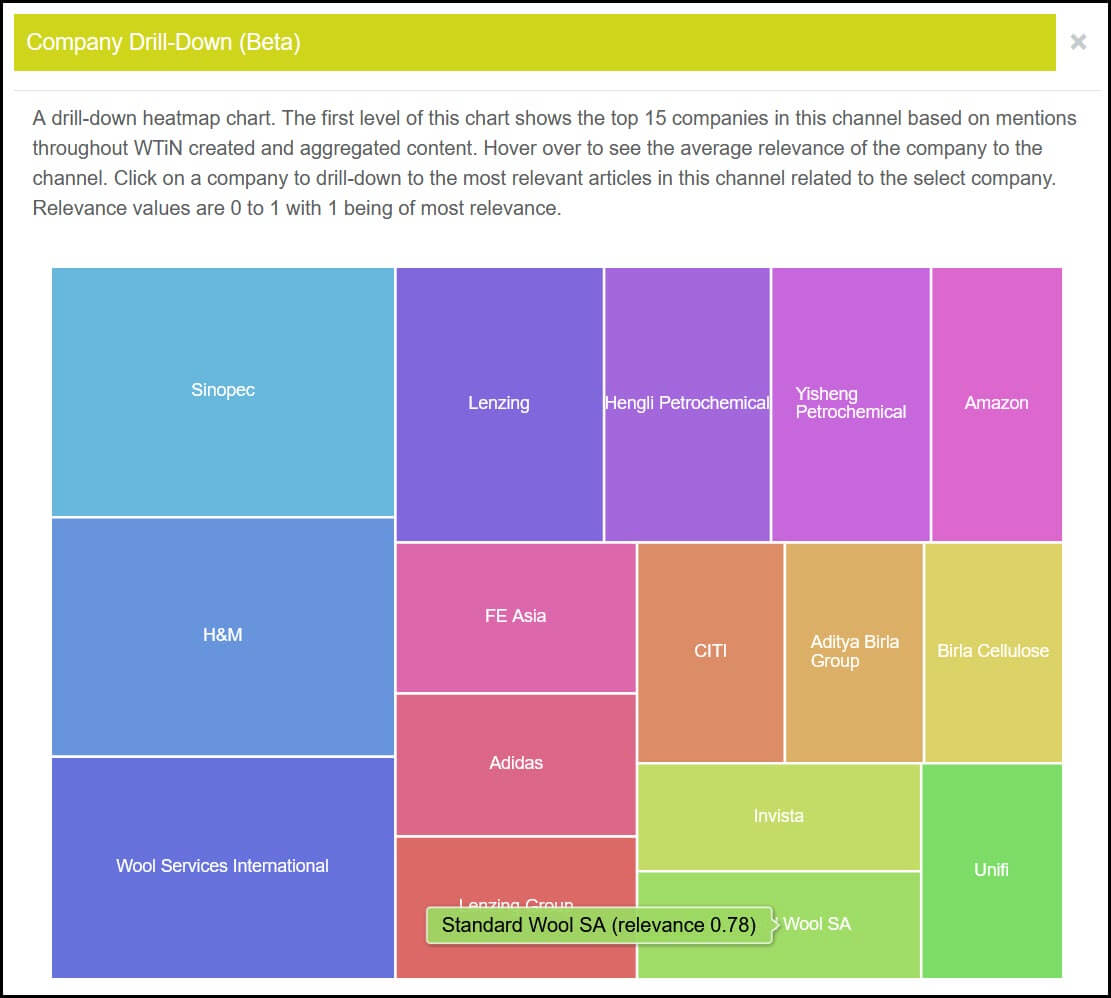Drill down into the CITI block
1111x998 pixels.
[x=710, y=652]
